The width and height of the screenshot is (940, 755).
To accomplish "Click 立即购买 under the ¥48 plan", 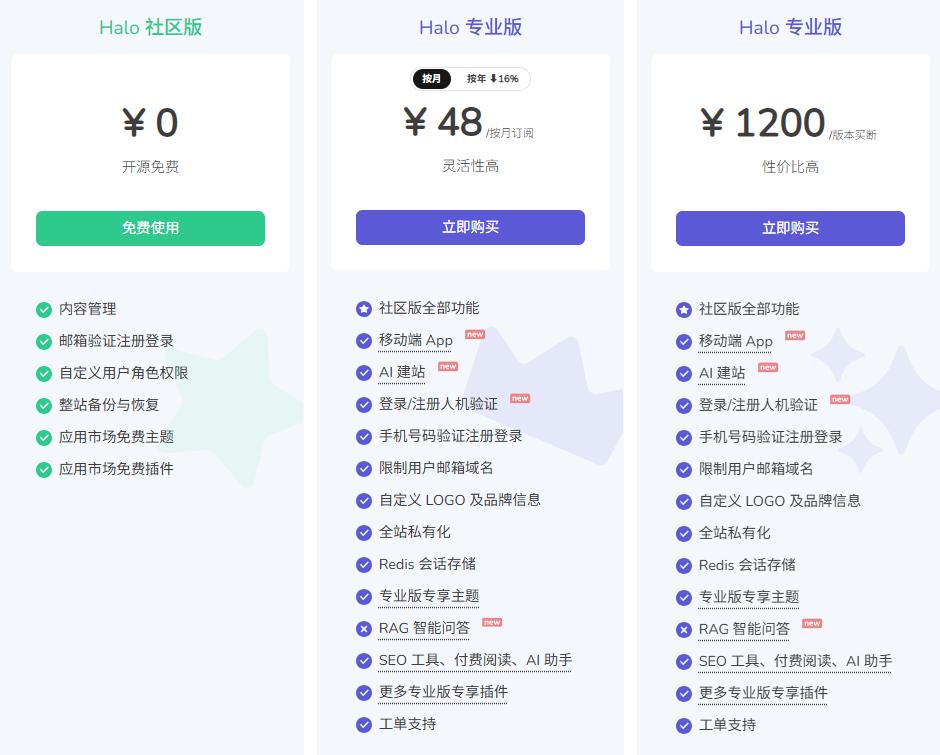I will tap(470, 227).
